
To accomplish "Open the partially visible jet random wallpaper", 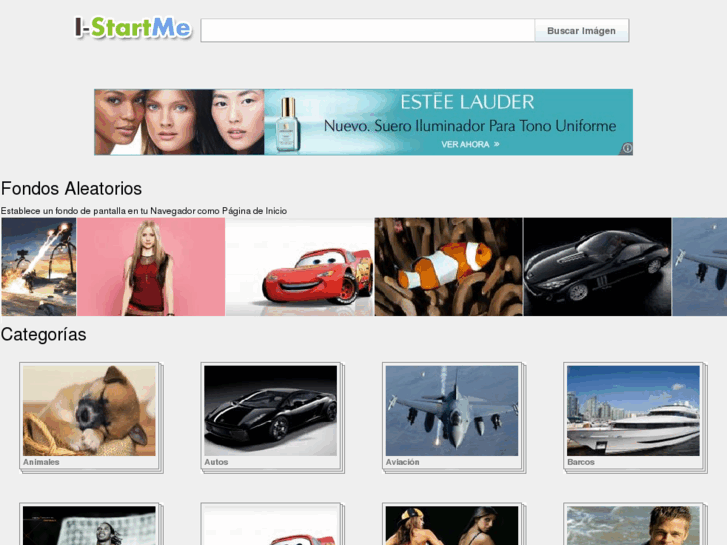I will (x=700, y=267).
